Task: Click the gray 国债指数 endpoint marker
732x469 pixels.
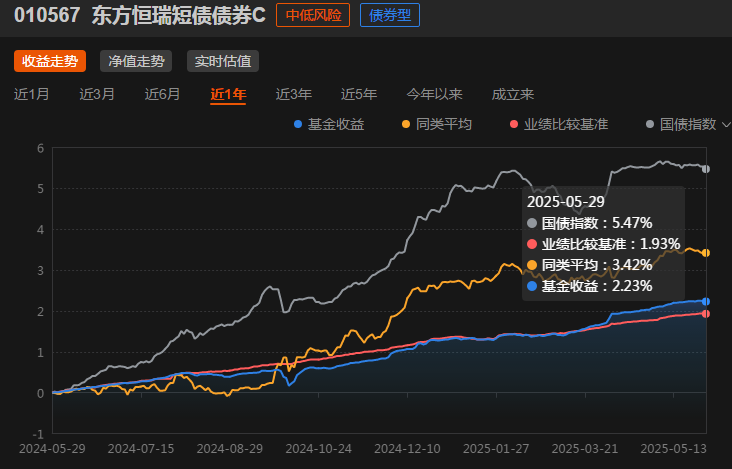Action: pos(706,169)
